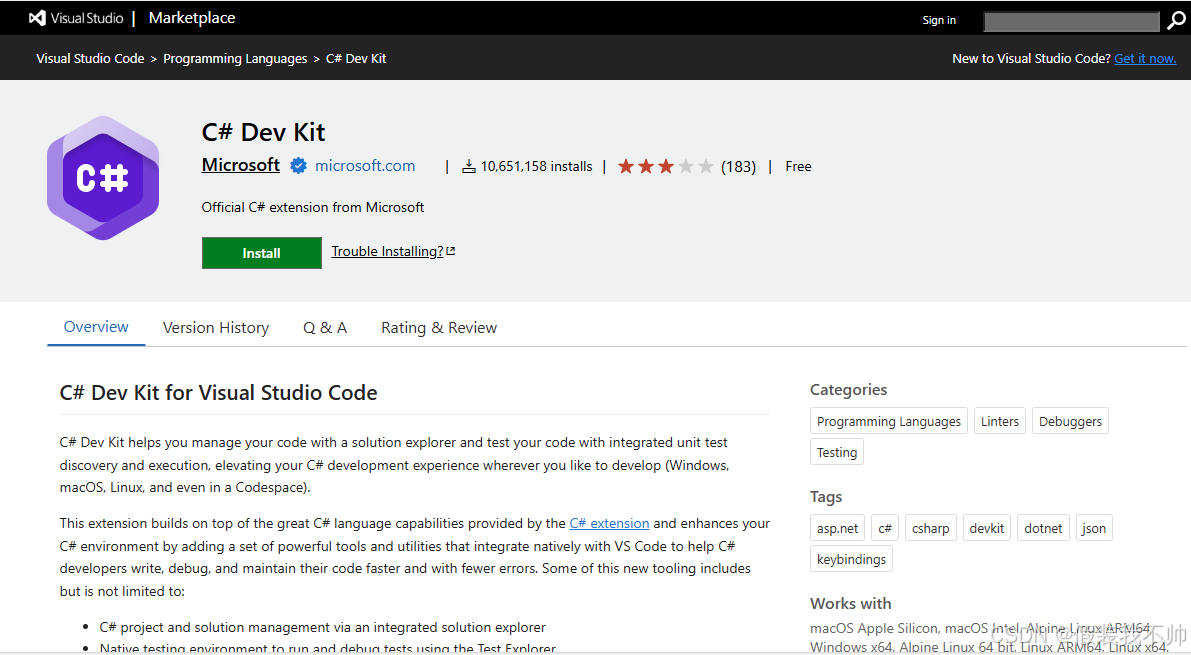Image resolution: width=1191 pixels, height=655 pixels.
Task: Click the external link icon beside Trouble Installing
Action: click(x=450, y=251)
